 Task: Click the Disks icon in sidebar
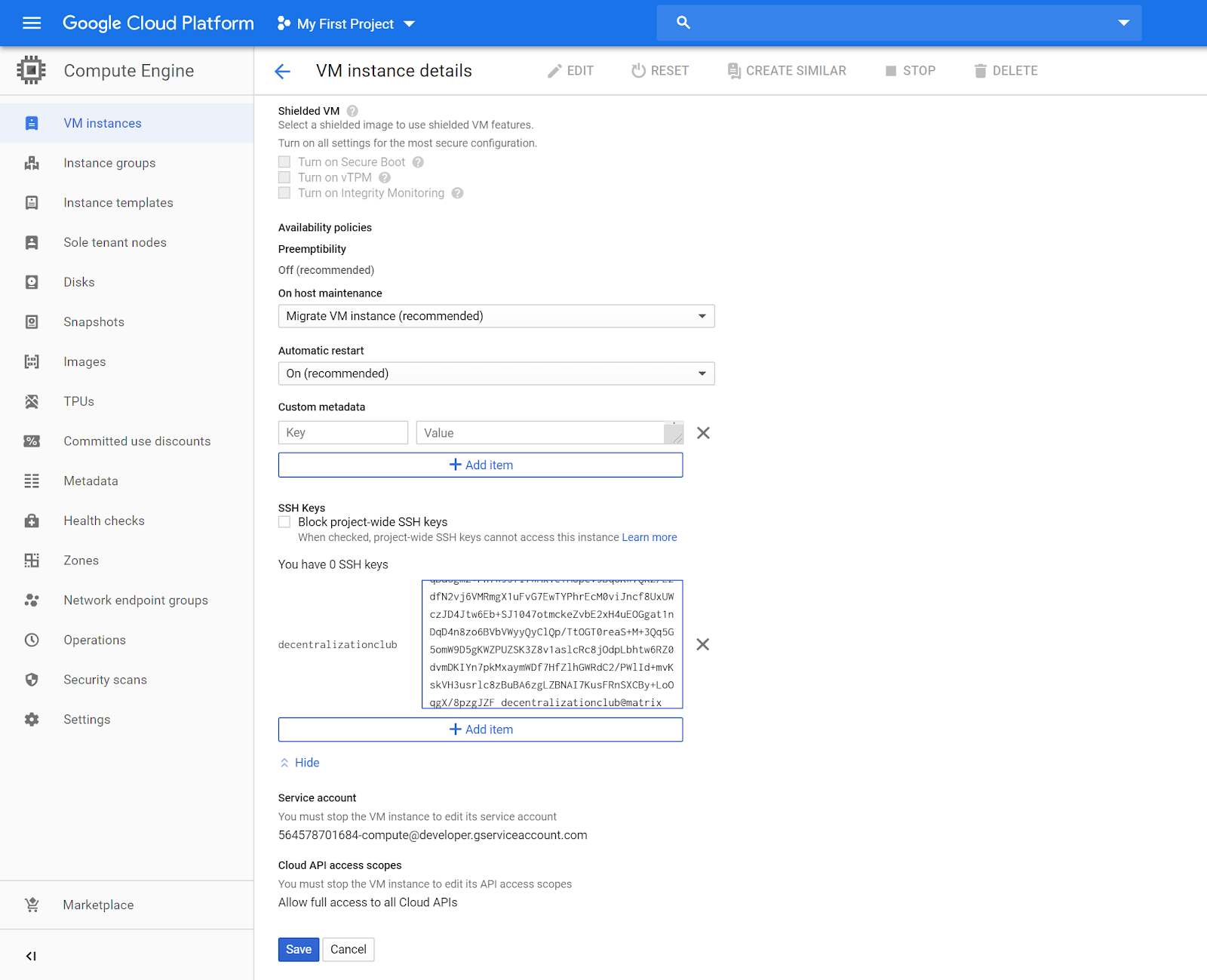click(x=32, y=282)
